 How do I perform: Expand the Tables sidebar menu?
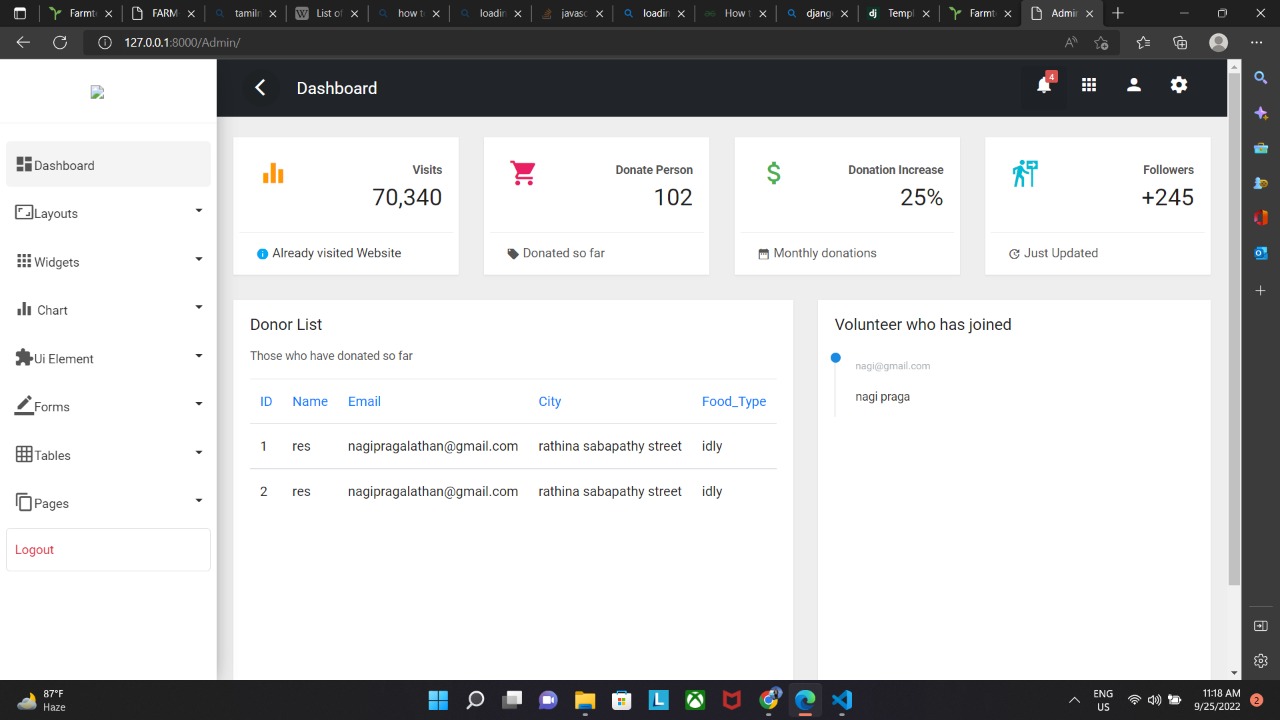pos(108,455)
